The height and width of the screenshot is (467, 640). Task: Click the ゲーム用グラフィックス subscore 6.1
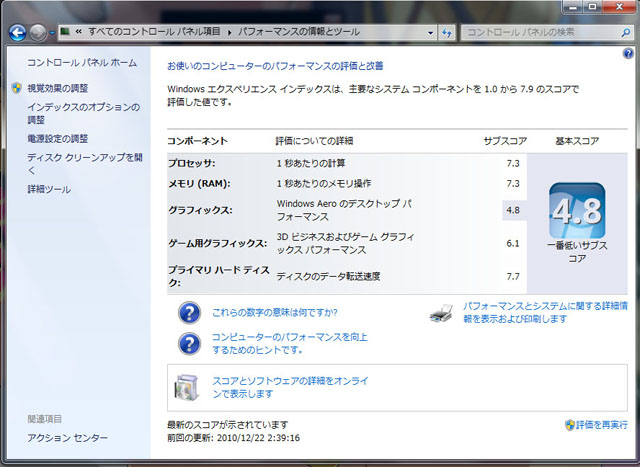point(513,243)
